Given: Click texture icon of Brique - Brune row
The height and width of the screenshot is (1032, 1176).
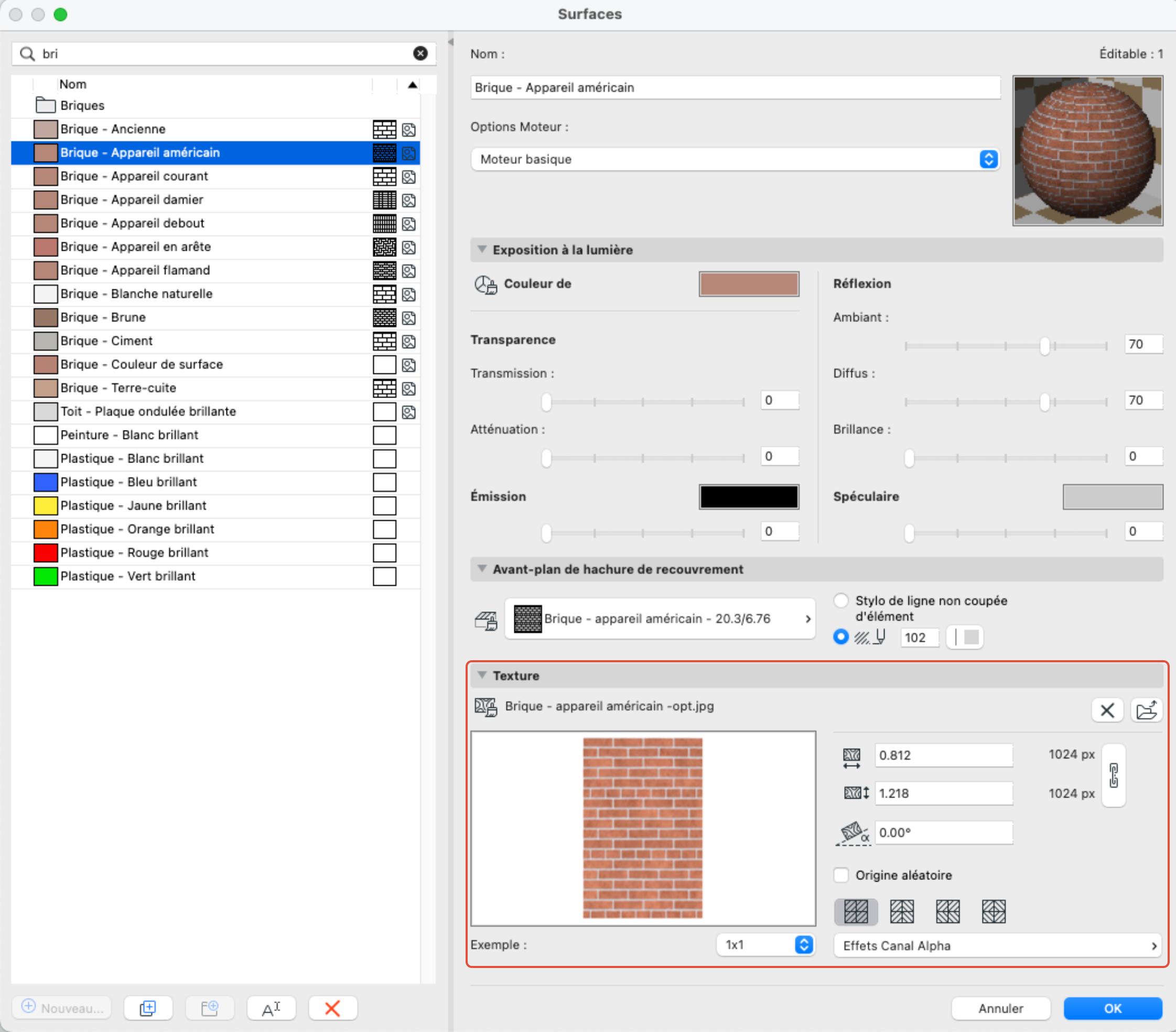Looking at the screenshot, I should pyautogui.click(x=408, y=318).
